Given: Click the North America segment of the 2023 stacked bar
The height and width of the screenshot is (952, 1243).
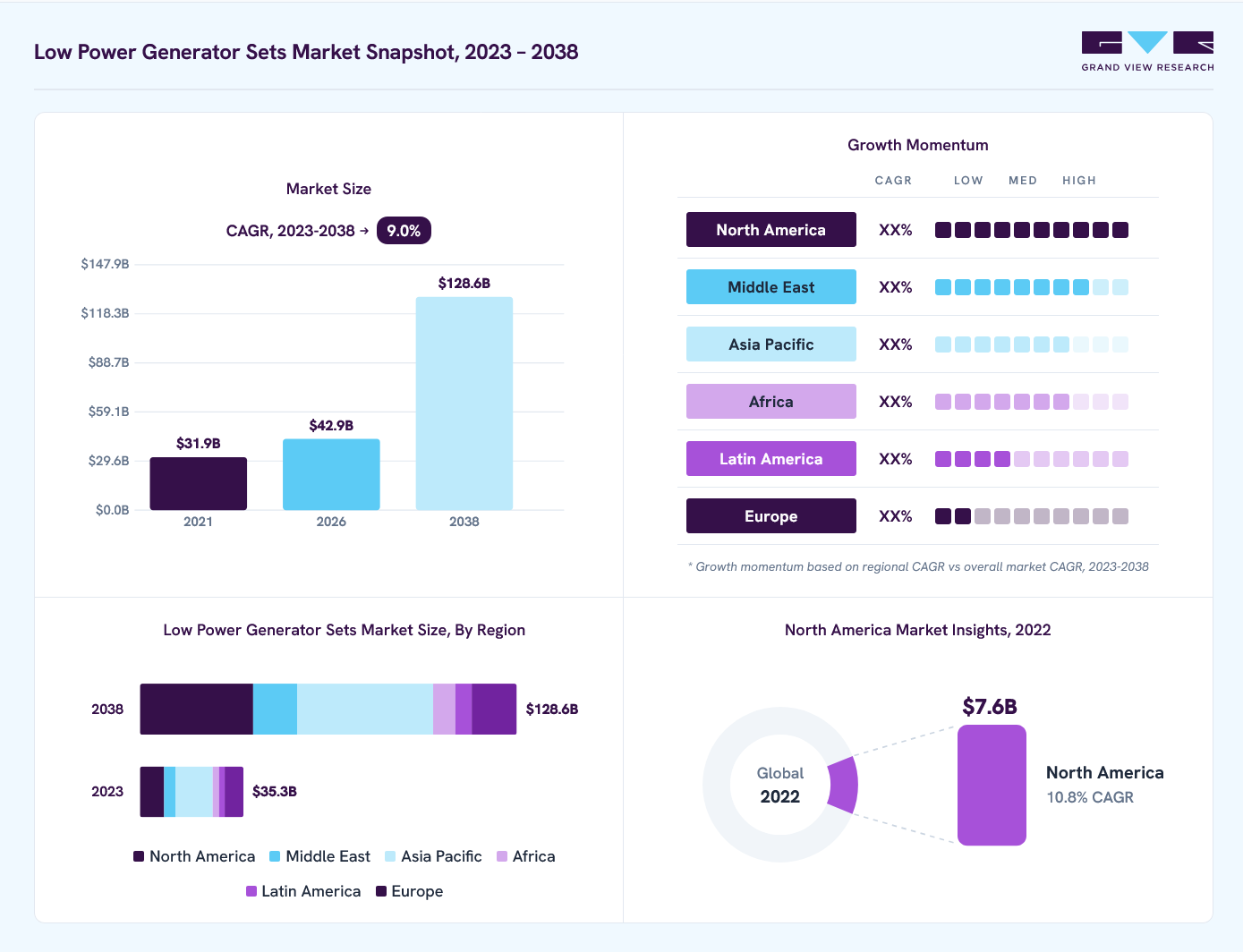Looking at the screenshot, I should tap(152, 792).
